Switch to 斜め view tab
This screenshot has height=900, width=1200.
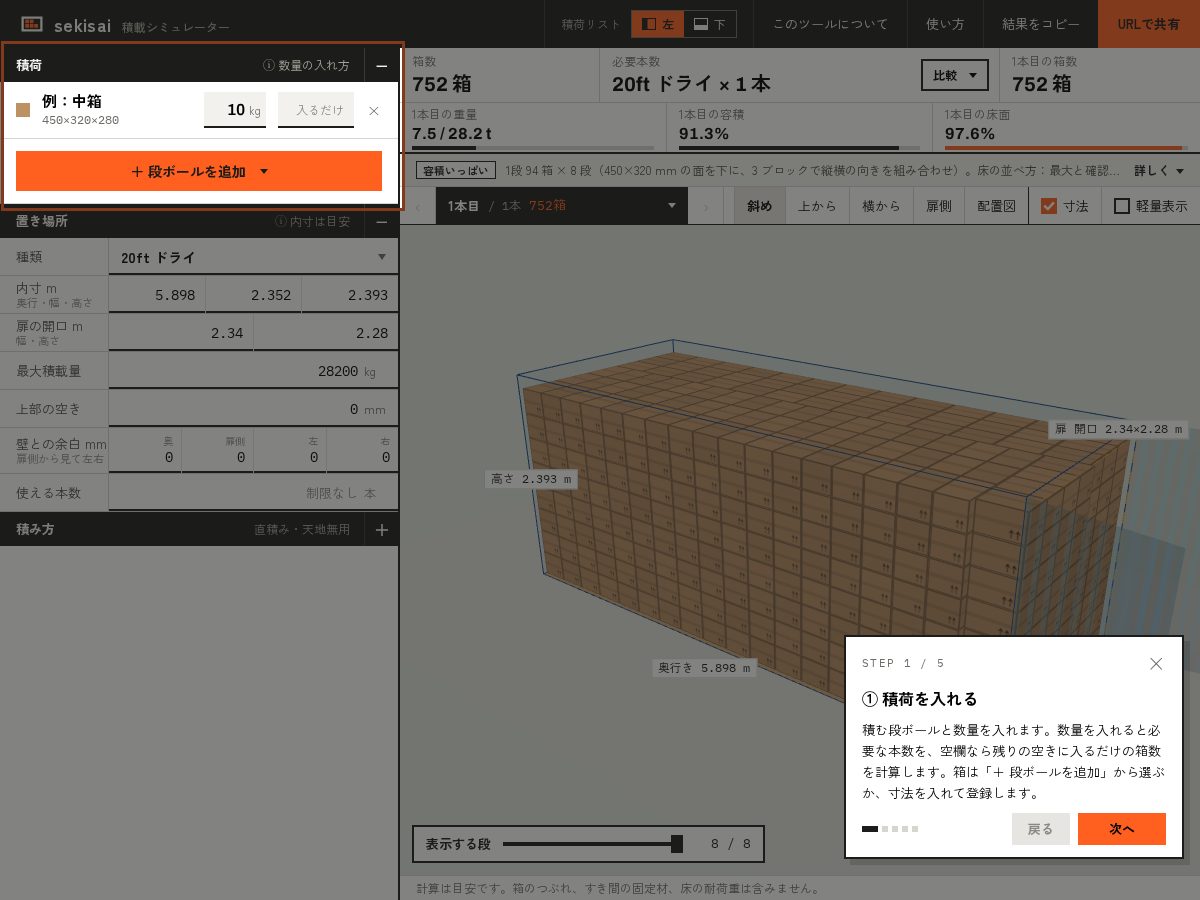(760, 206)
